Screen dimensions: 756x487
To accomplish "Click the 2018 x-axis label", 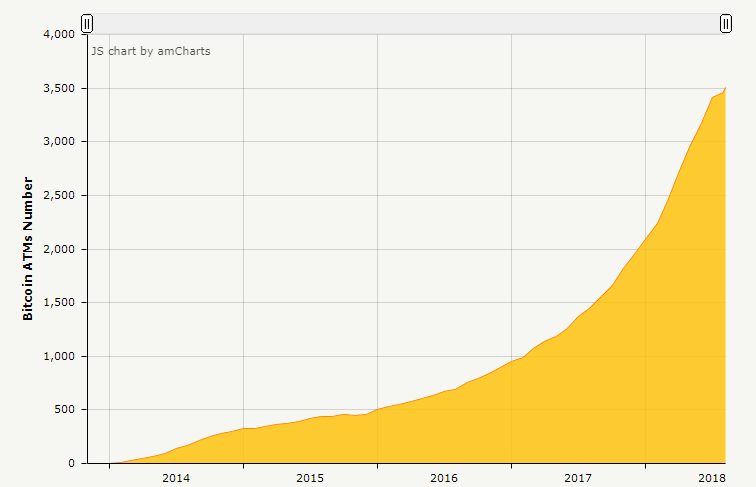I will [712, 478].
